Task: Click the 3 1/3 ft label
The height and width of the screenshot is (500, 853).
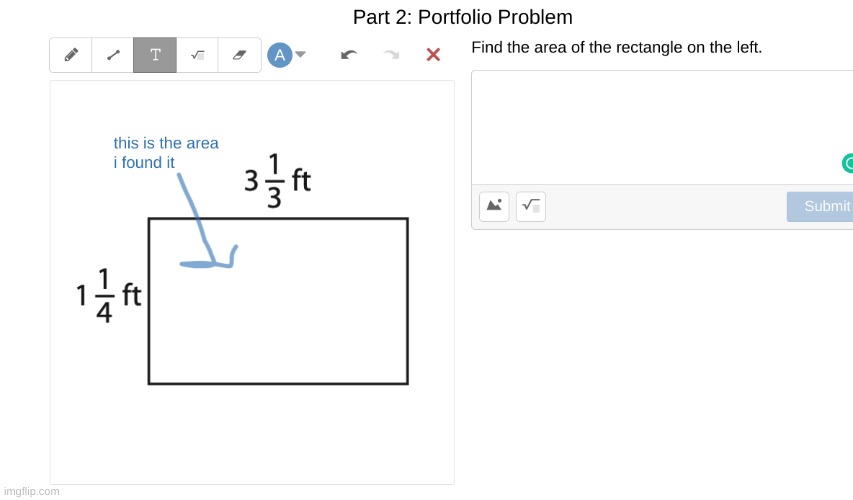Action: pos(277,181)
